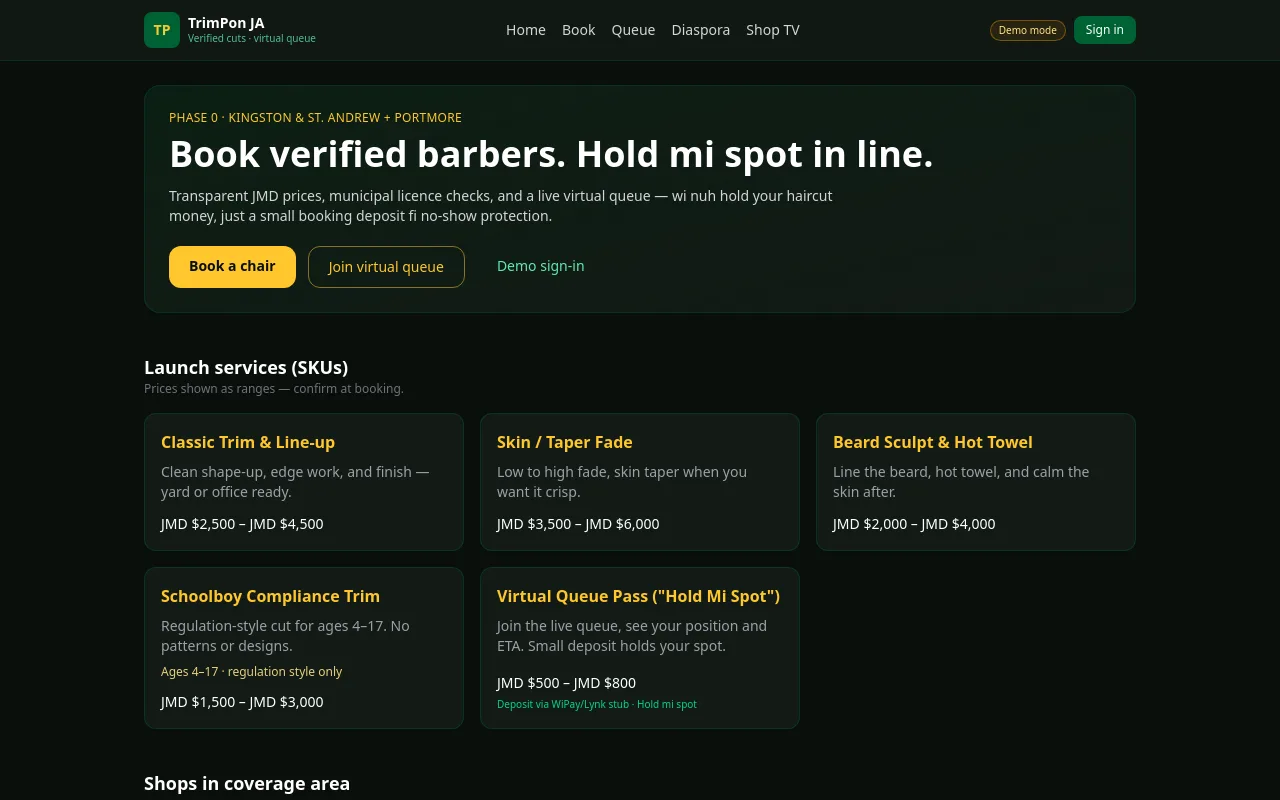This screenshot has width=1280, height=800.
Task: Click the yellow Book a chair button
Action: [x=232, y=267]
